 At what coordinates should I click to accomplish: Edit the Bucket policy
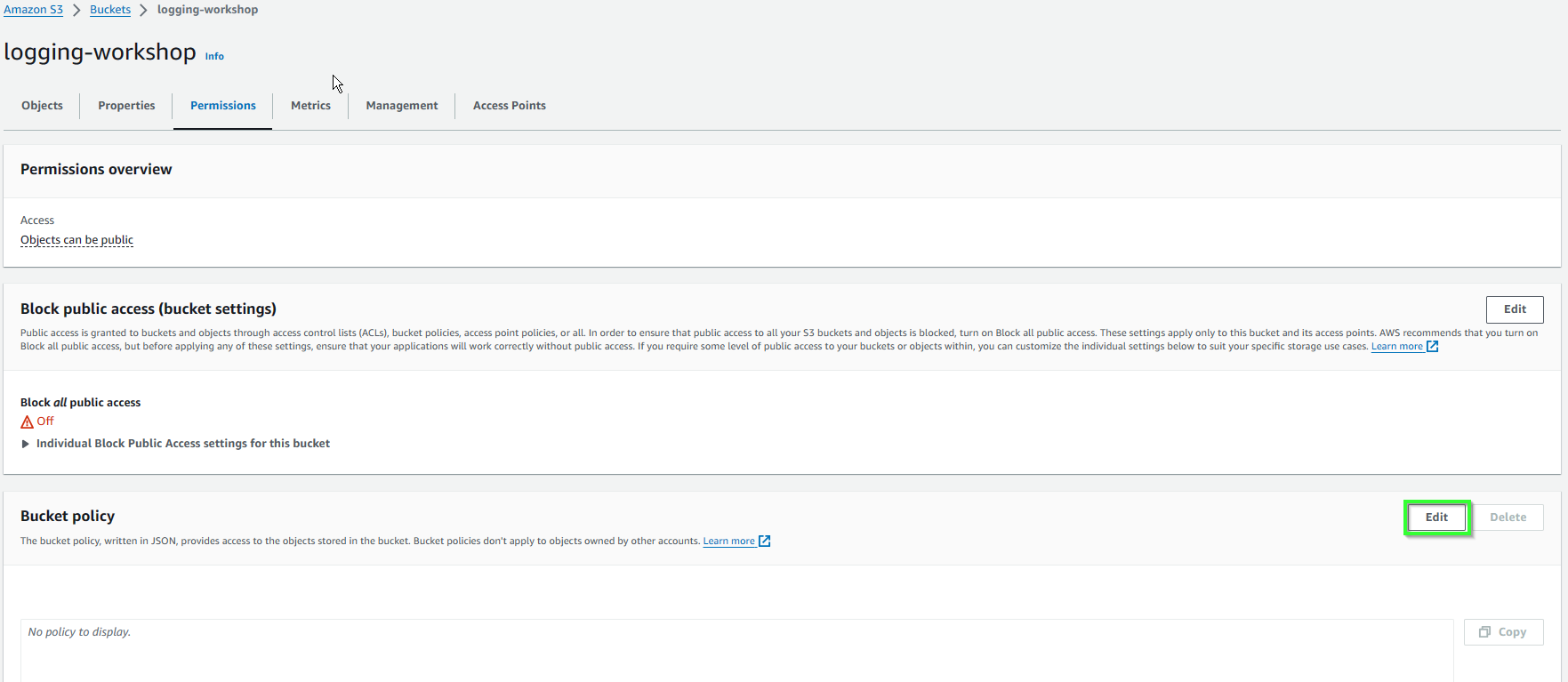[1436, 518]
